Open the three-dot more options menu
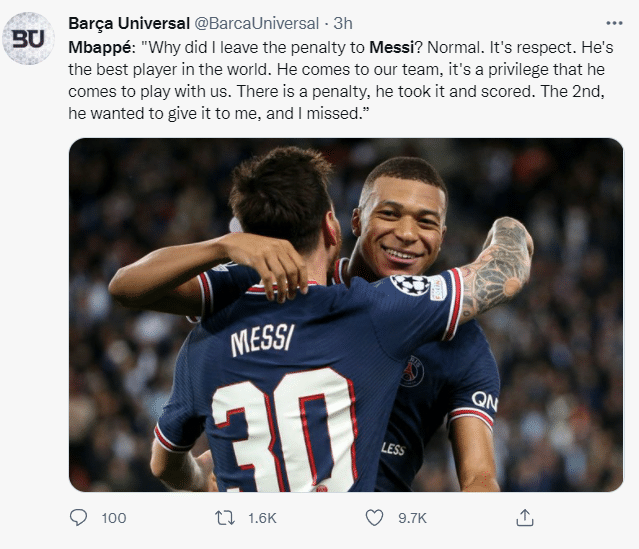The image size is (639, 549). pyautogui.click(x=613, y=23)
